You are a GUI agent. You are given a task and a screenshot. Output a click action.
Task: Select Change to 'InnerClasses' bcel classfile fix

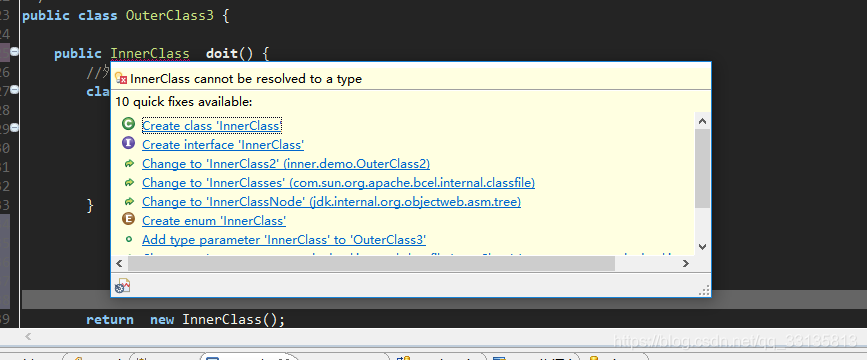click(338, 182)
